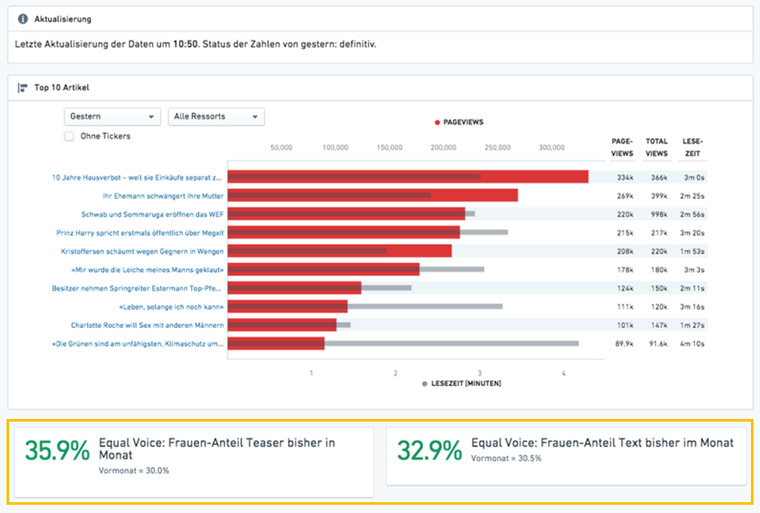
Task: Click the Lesezeit column header
Action: tap(692, 147)
